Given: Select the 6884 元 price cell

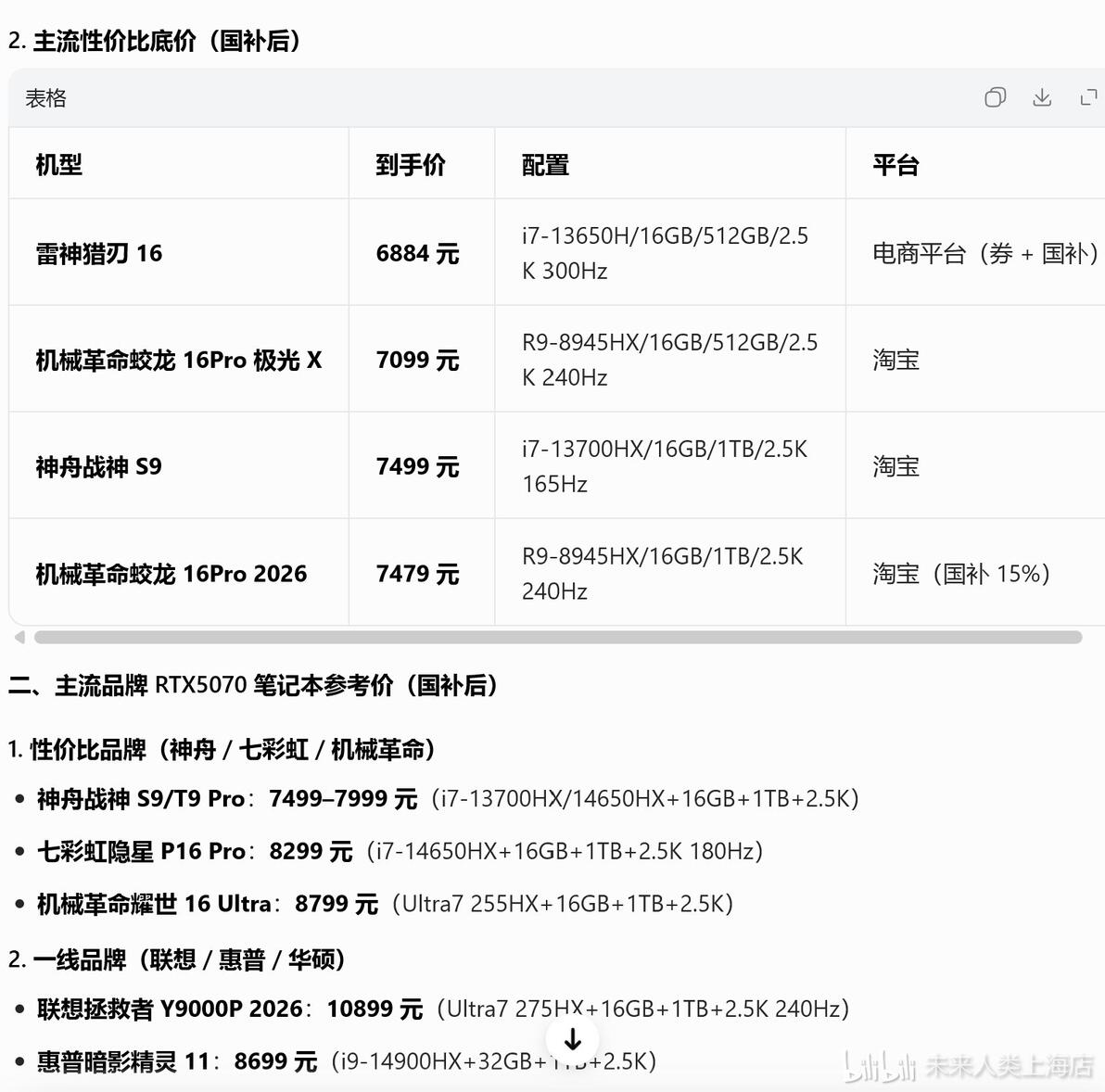Looking at the screenshot, I should coord(422,253).
